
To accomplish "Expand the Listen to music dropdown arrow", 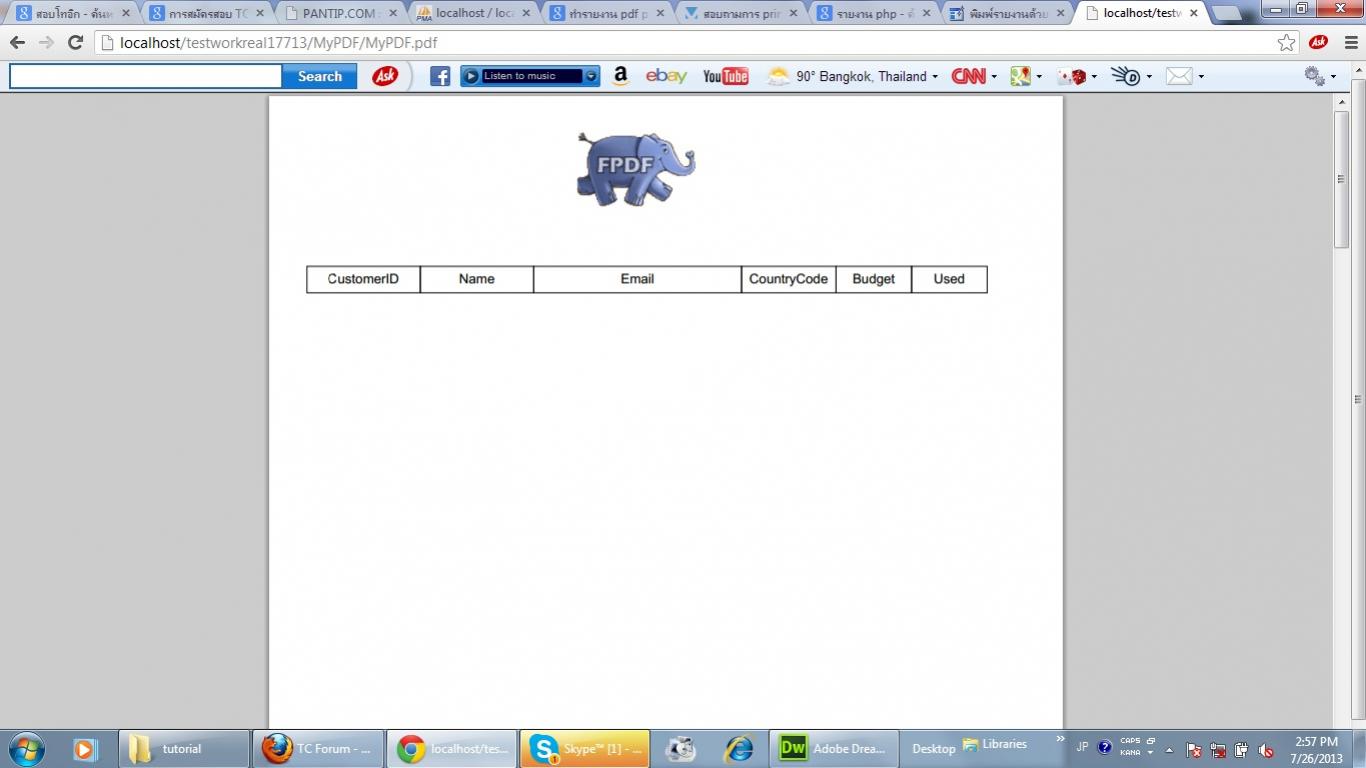I will point(591,76).
